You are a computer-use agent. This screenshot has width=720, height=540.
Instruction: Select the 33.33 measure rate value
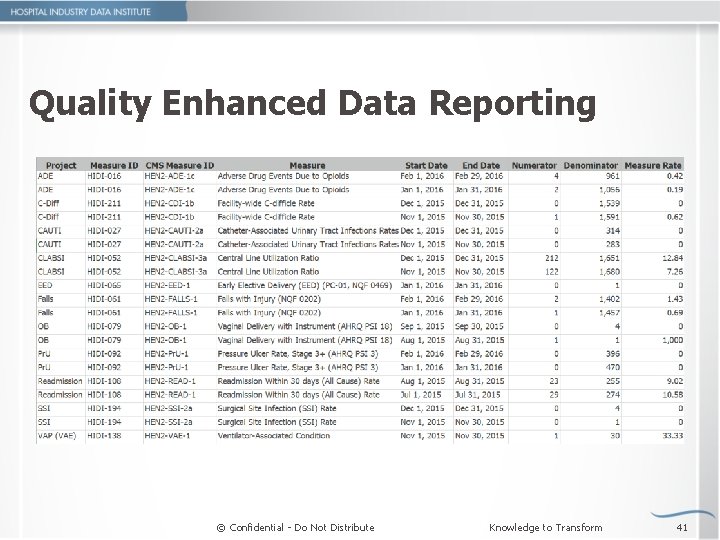tap(672, 435)
